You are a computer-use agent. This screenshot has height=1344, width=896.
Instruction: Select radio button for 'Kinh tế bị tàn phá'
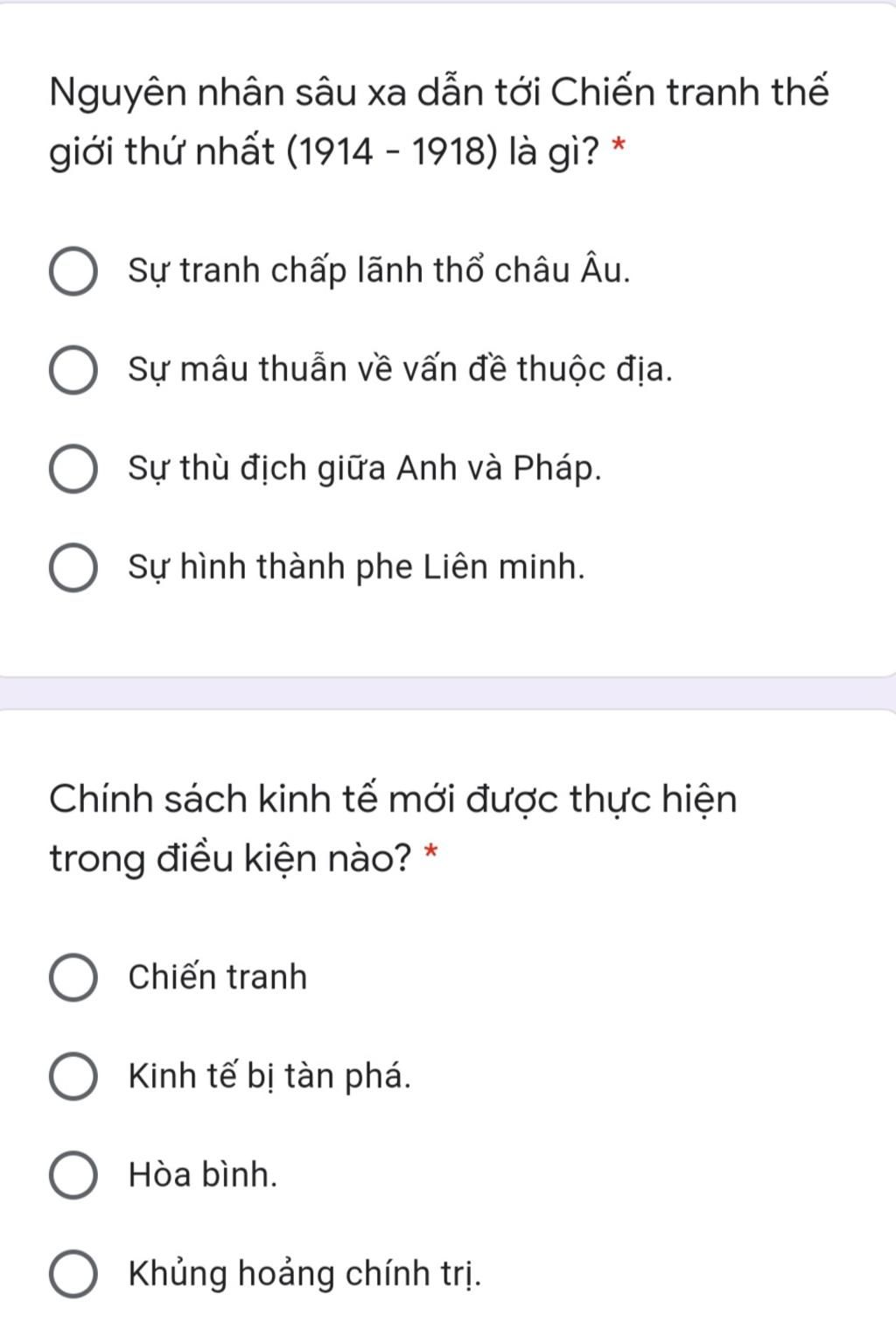click(x=73, y=1076)
